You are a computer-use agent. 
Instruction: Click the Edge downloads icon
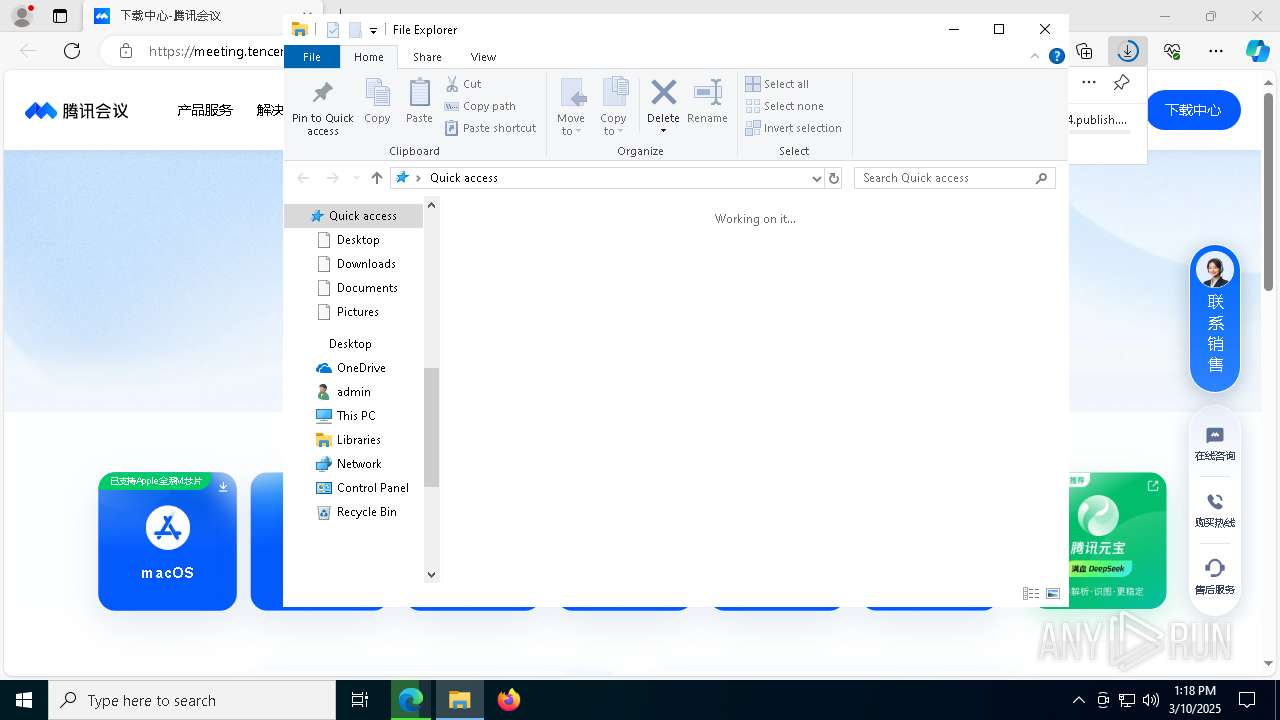point(1128,50)
